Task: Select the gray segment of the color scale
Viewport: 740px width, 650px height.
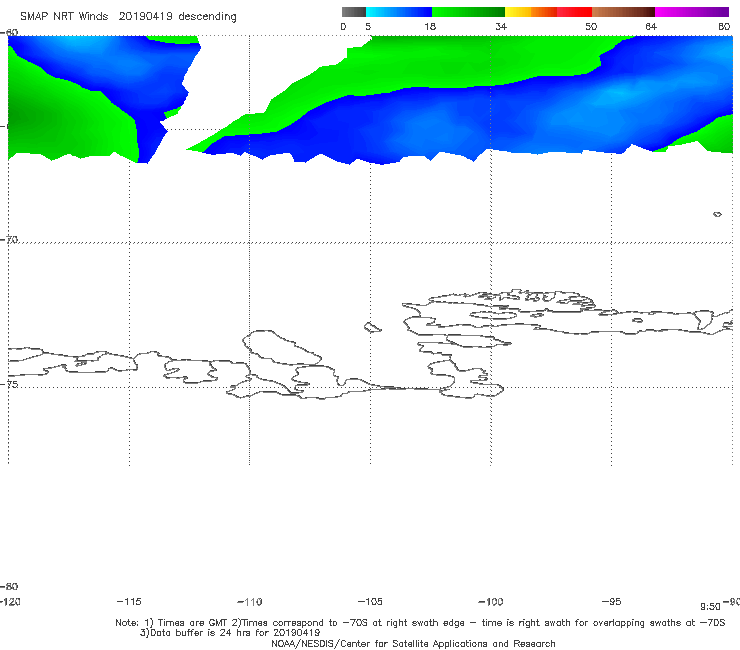Action: (354, 12)
